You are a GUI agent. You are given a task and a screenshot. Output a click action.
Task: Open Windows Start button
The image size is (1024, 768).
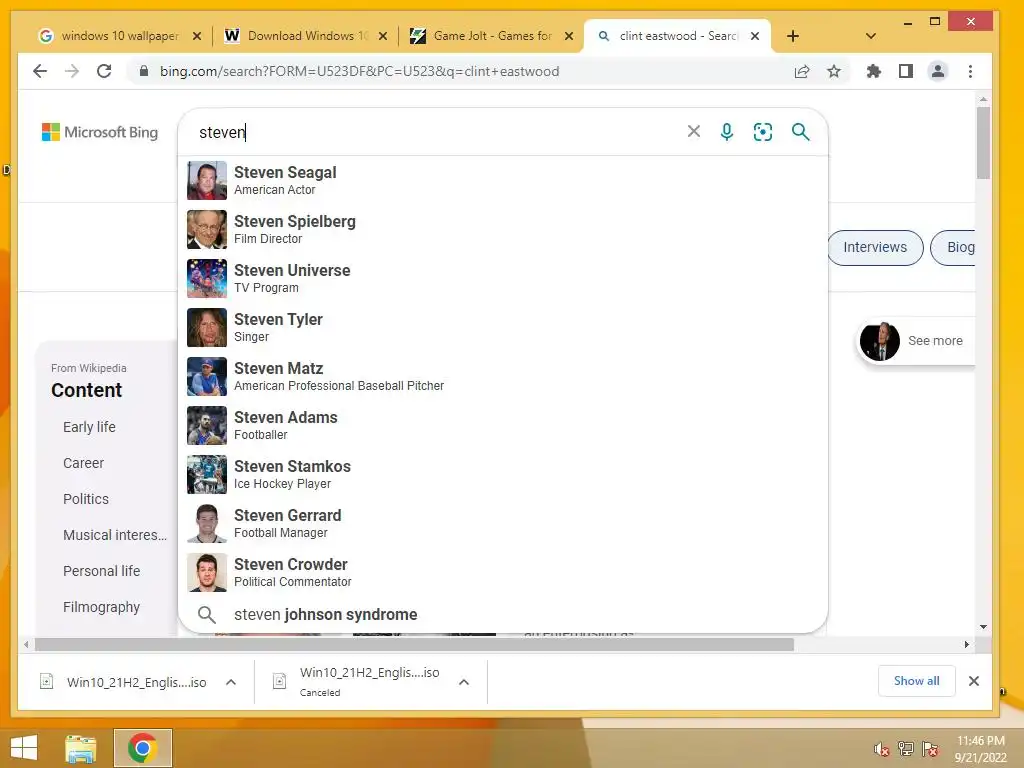tap(24, 748)
